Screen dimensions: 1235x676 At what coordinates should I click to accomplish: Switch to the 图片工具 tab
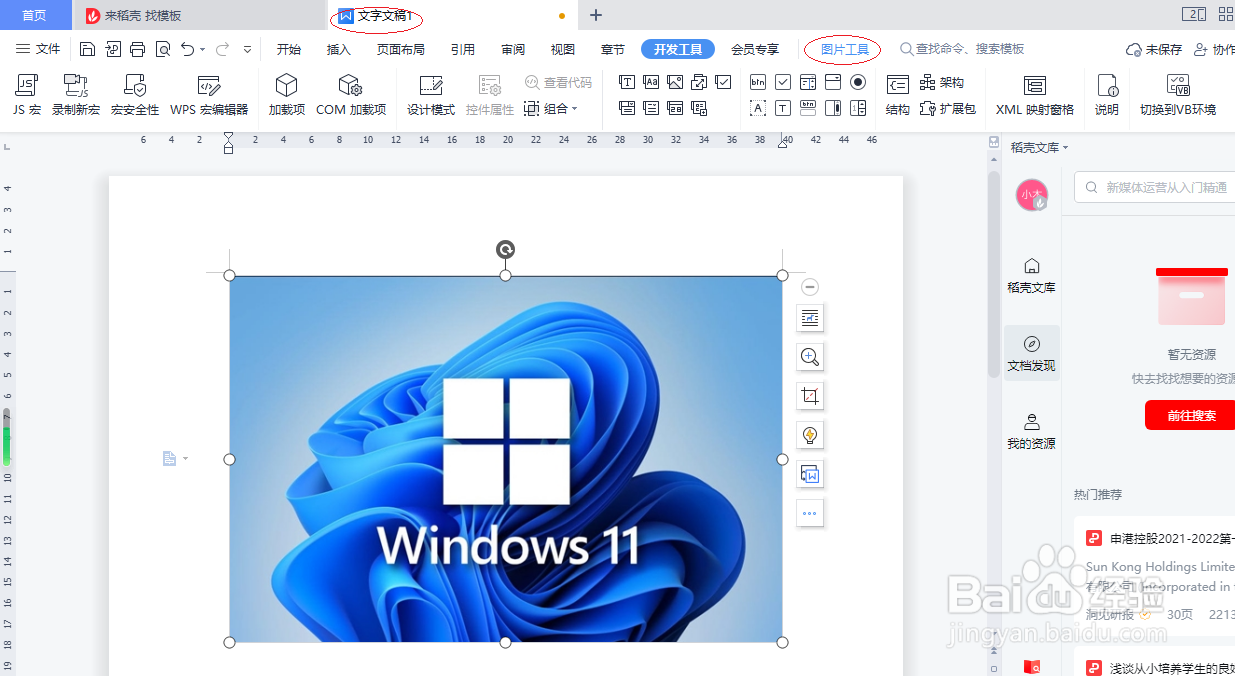[844, 49]
